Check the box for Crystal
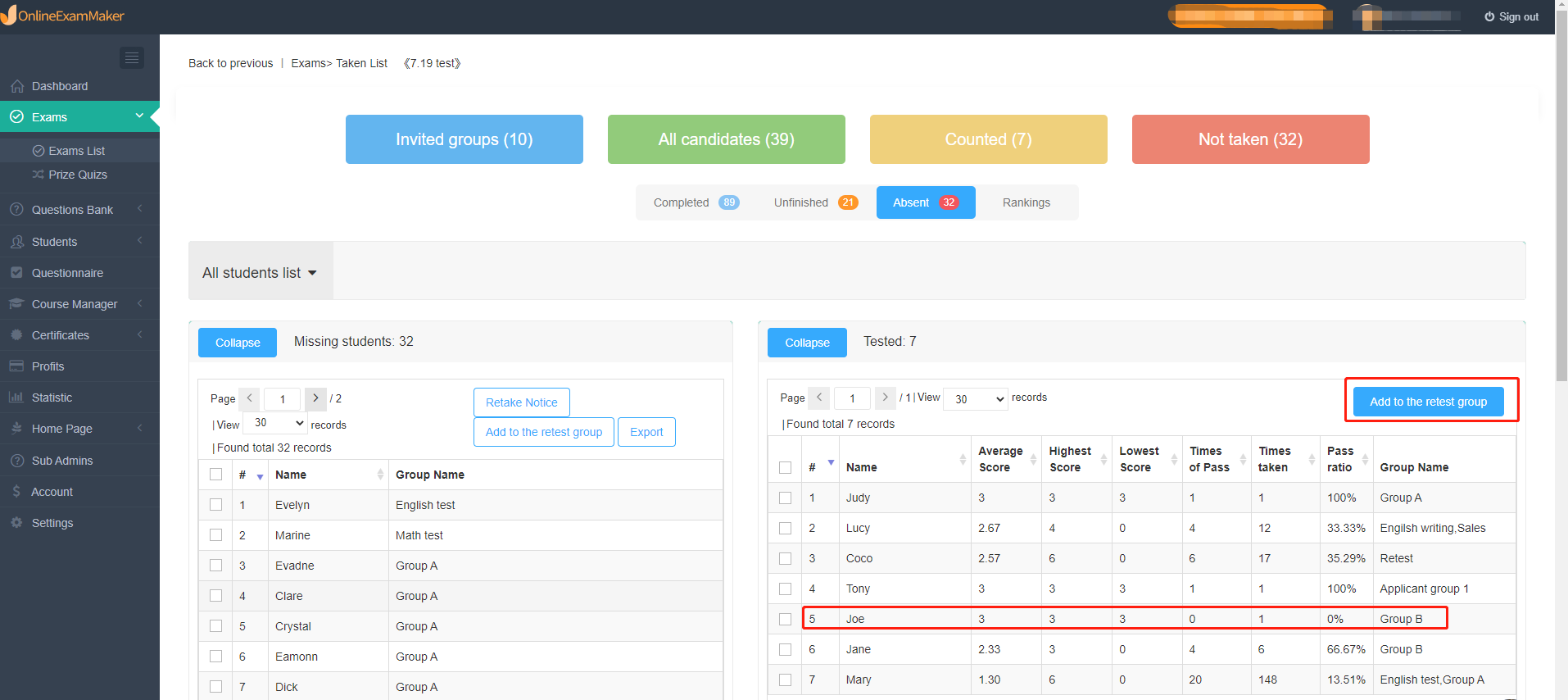Screen dimensions: 1568x700 pyautogui.click(x=216, y=626)
